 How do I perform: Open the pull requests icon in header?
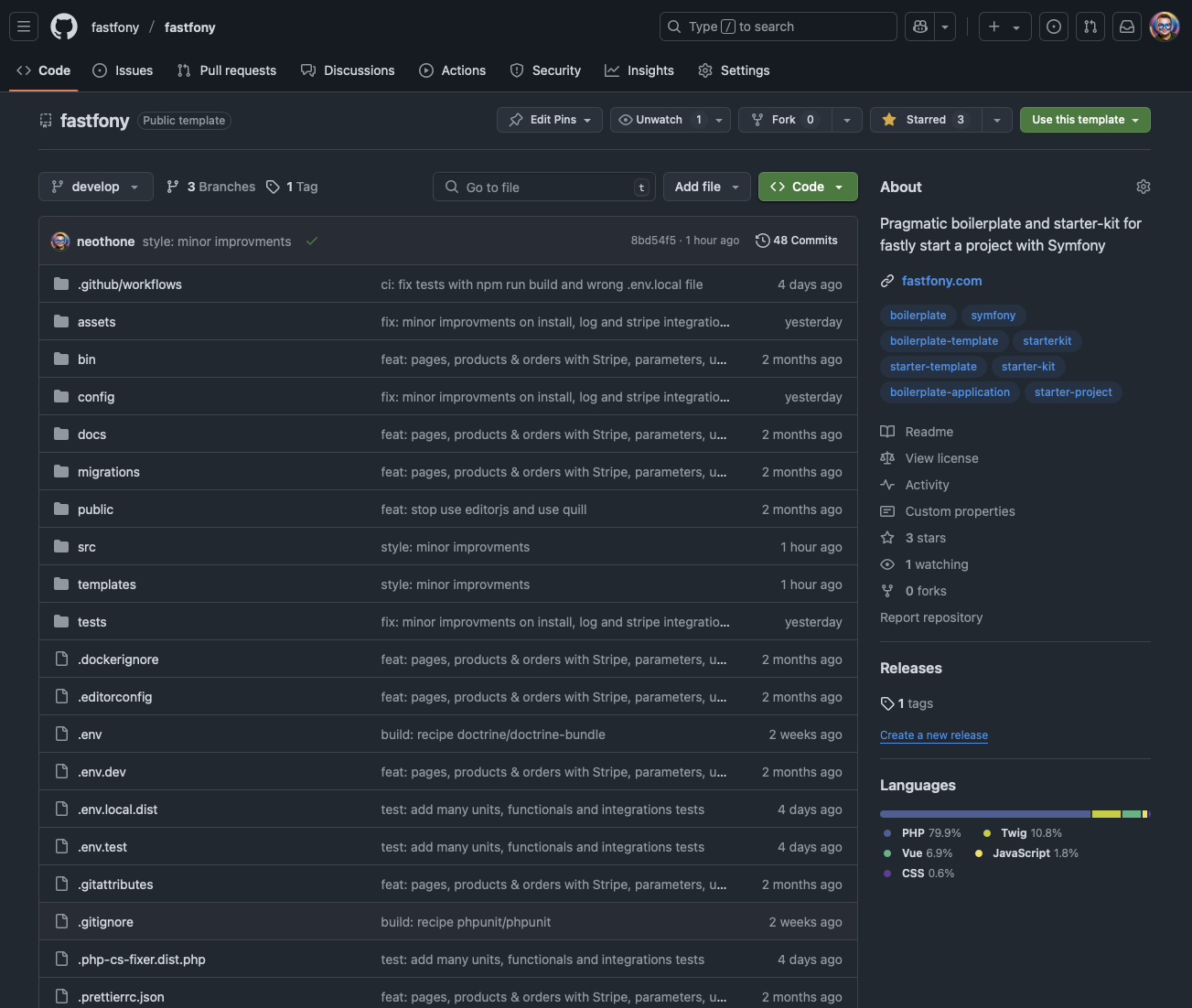point(1090,27)
